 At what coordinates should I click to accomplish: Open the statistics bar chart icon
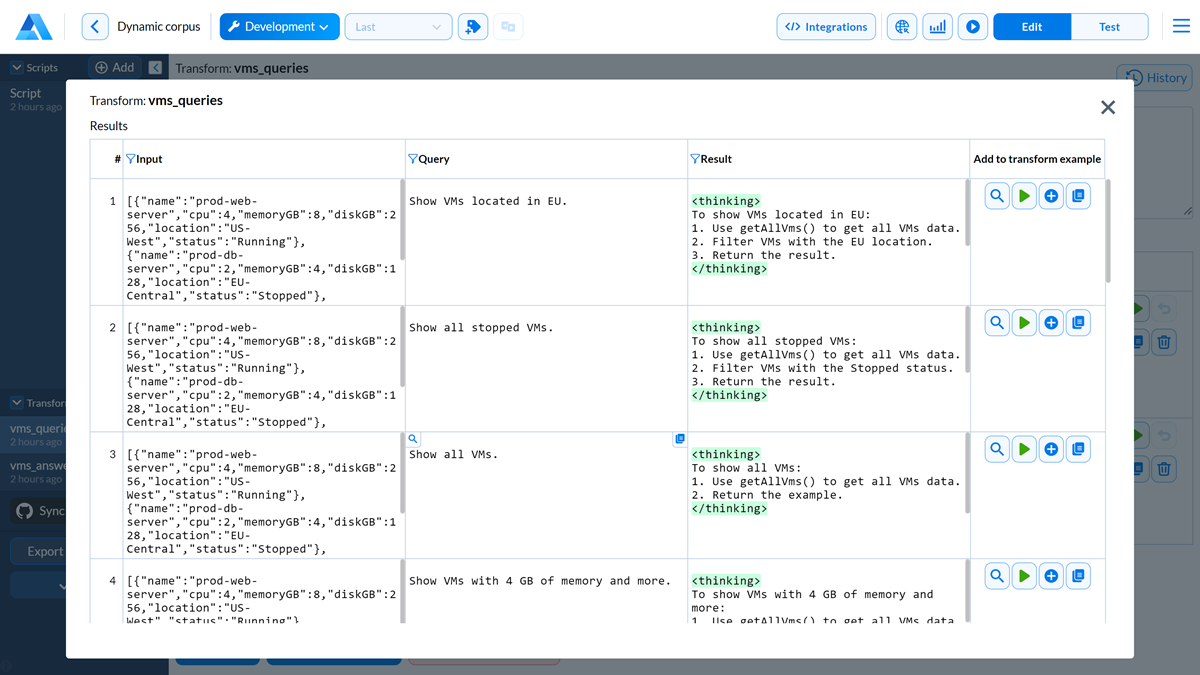click(x=937, y=27)
